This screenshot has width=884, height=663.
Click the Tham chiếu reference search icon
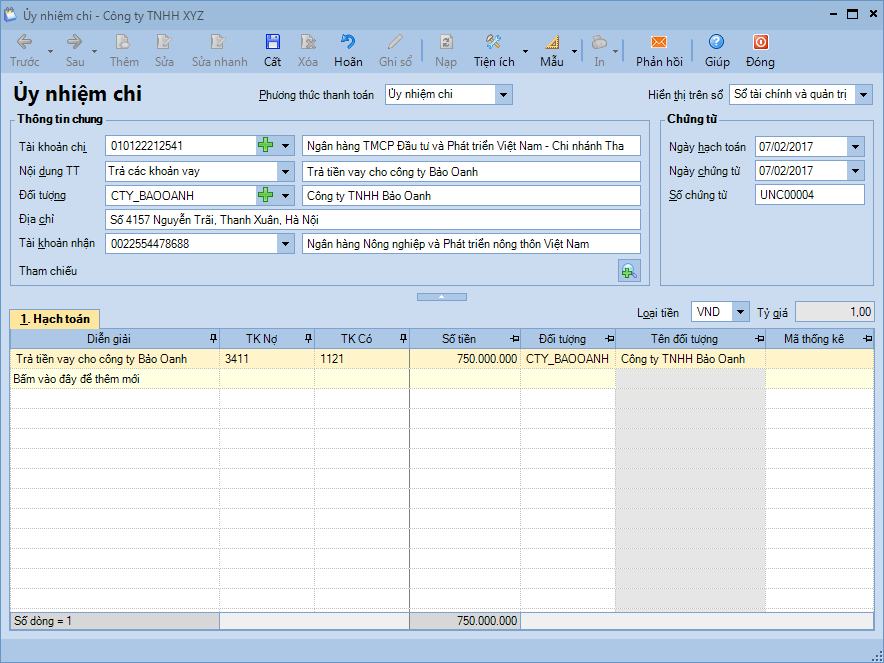tap(629, 271)
